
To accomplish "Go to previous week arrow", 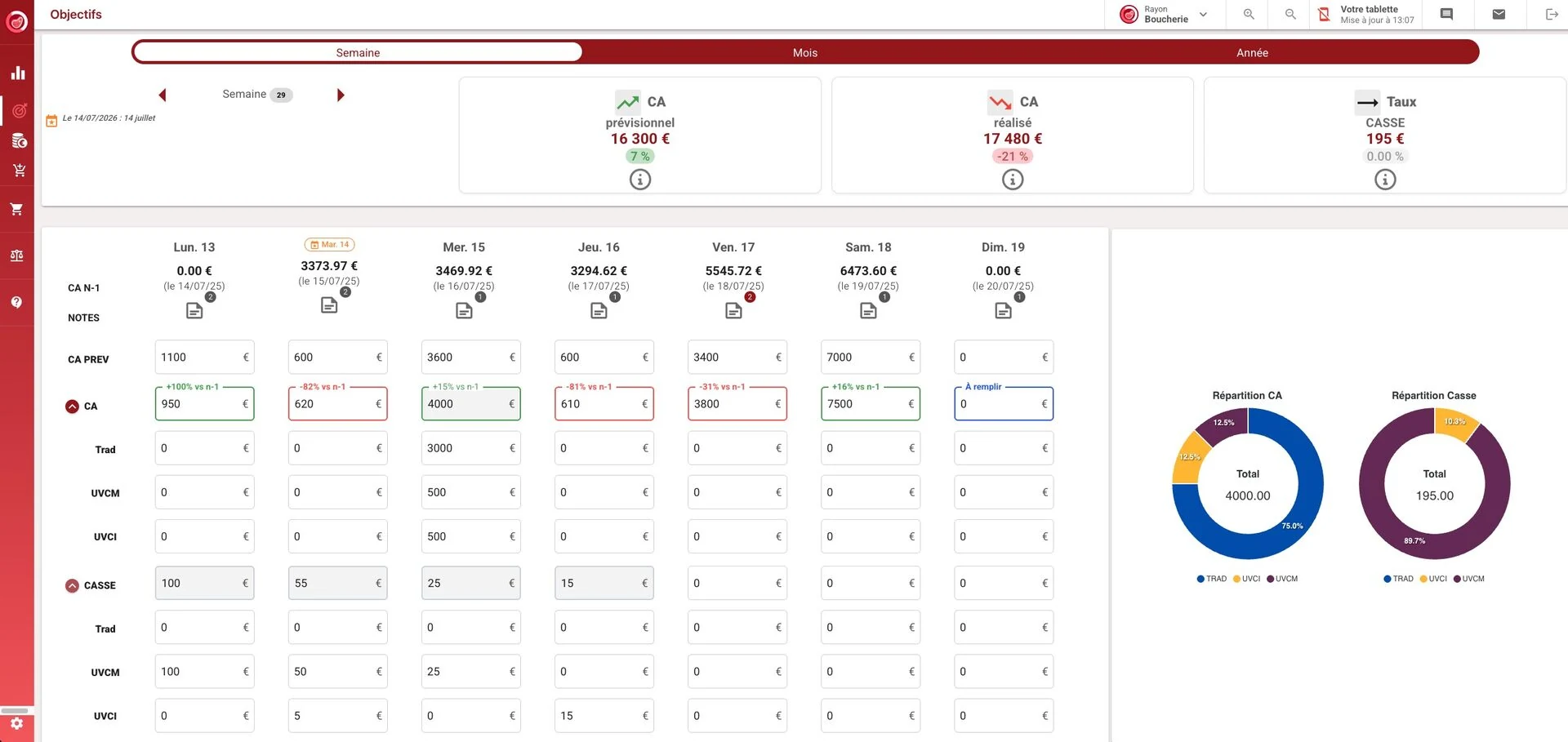I will pyautogui.click(x=163, y=96).
